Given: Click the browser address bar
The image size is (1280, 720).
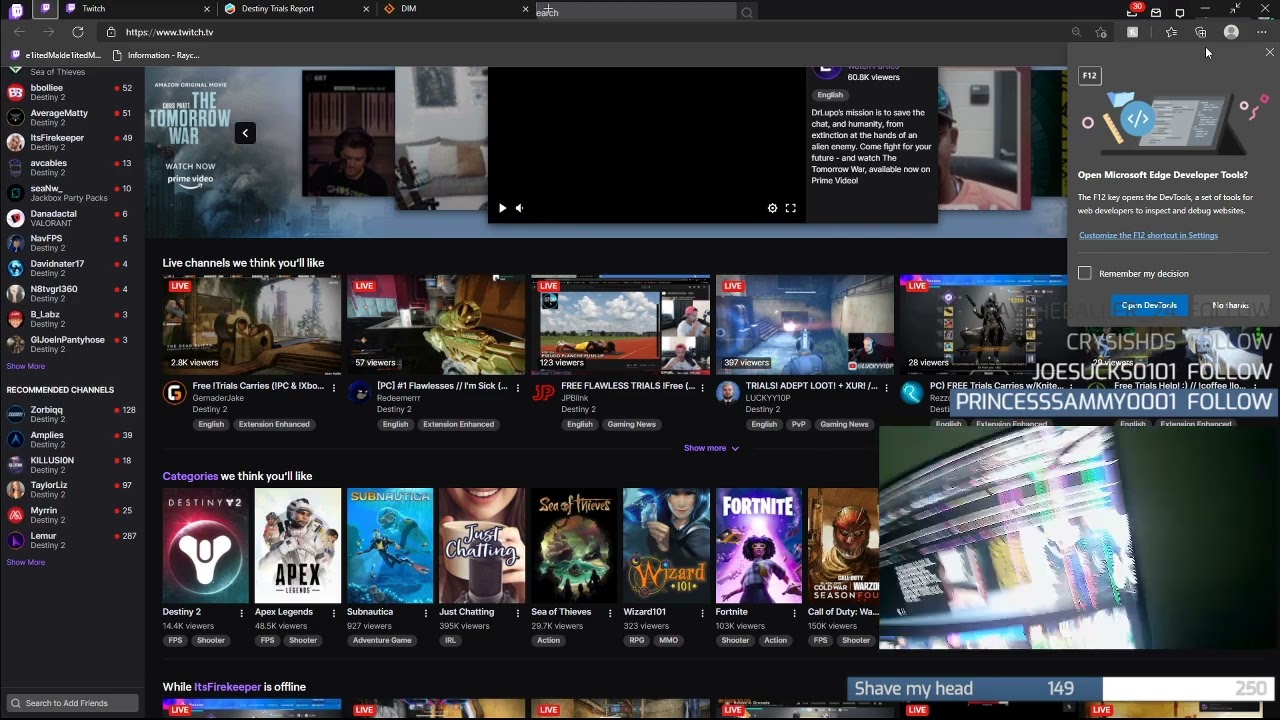Looking at the screenshot, I should coord(590,32).
